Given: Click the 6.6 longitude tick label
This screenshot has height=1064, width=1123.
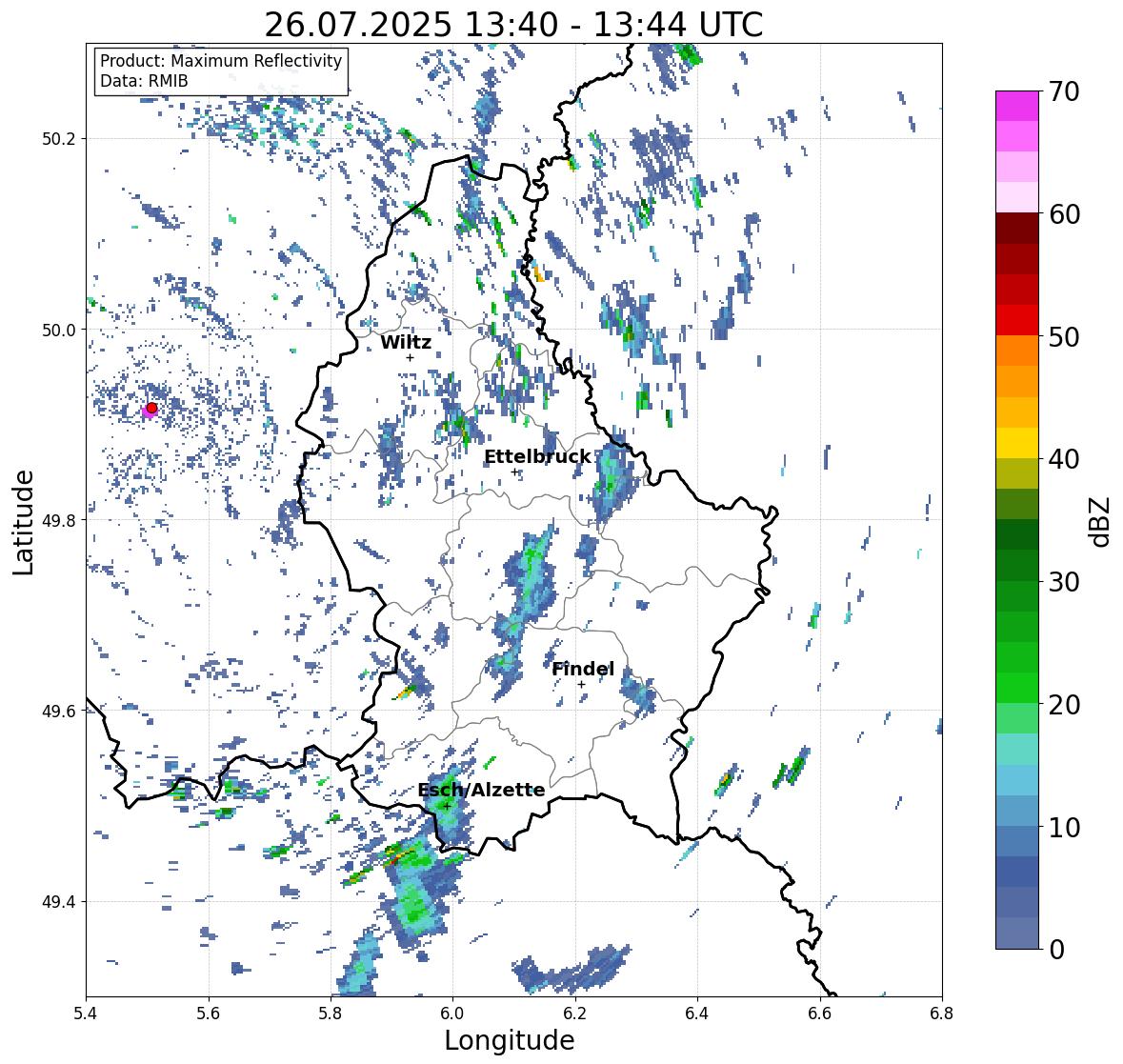Looking at the screenshot, I should point(820,1014).
